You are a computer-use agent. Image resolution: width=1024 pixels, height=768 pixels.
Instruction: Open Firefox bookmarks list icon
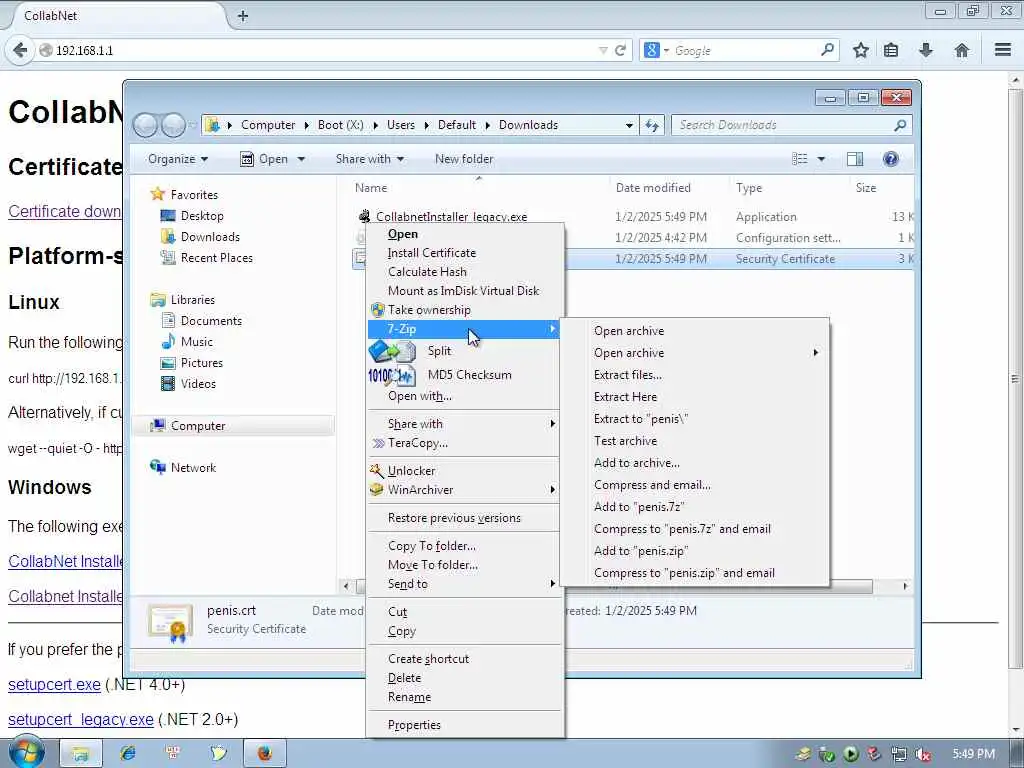pyautogui.click(x=891, y=50)
